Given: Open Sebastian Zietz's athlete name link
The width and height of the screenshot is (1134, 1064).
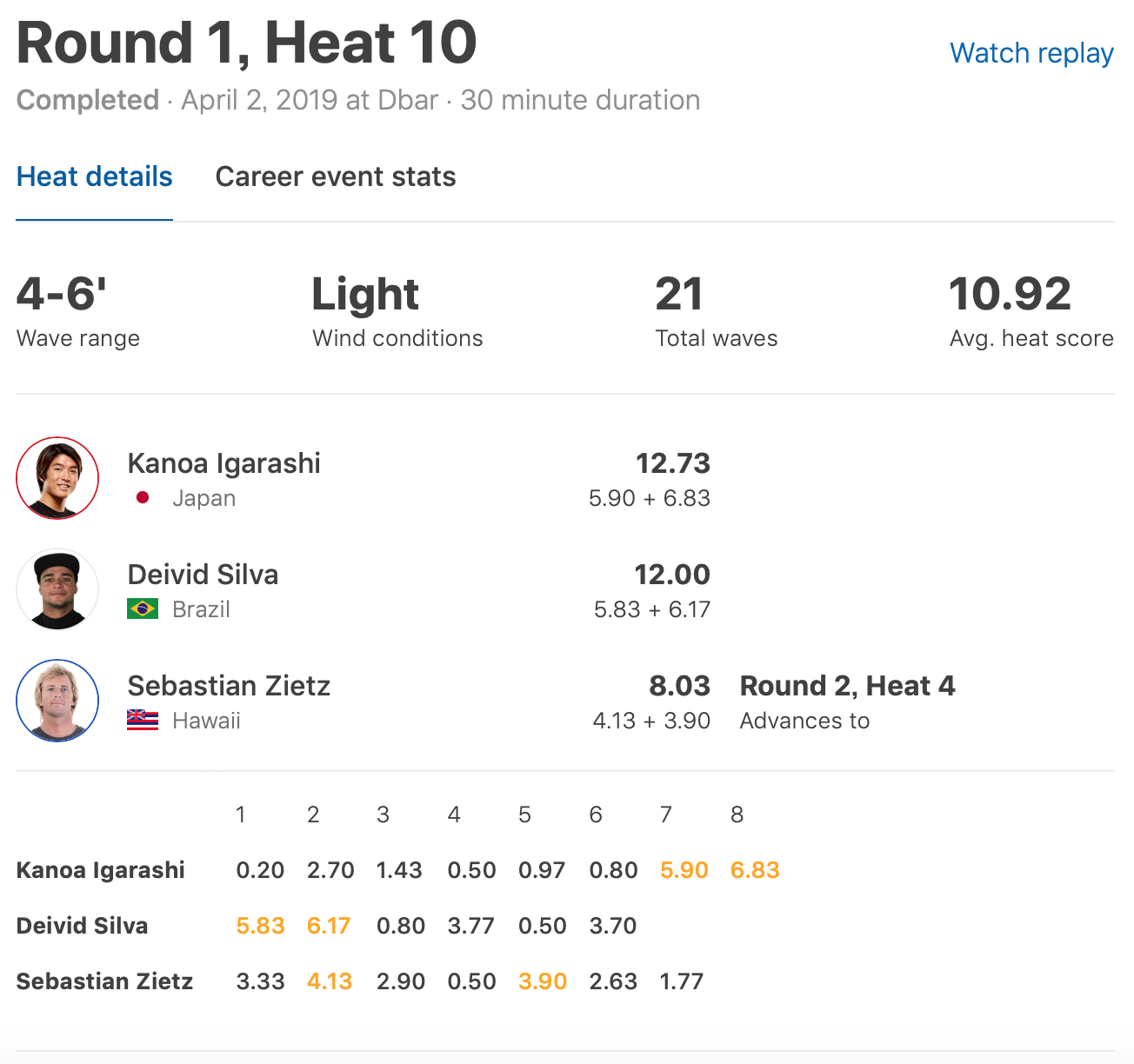Looking at the screenshot, I should (229, 686).
